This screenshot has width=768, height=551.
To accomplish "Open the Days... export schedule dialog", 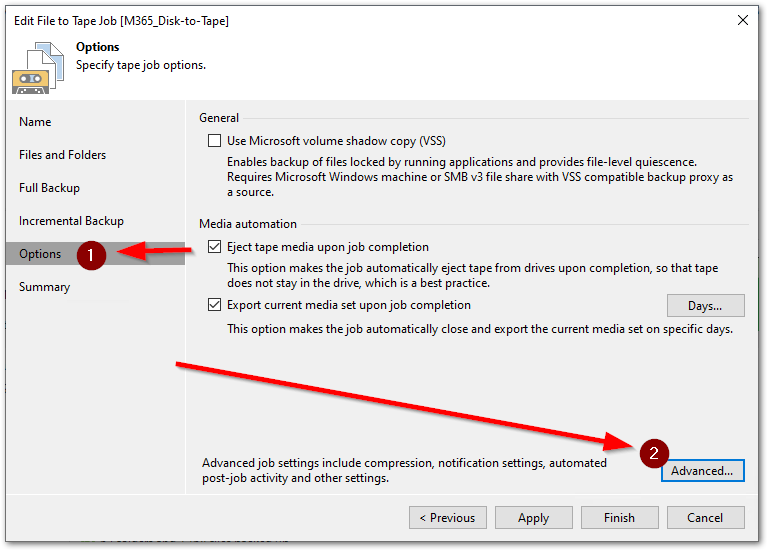I will click(706, 306).
